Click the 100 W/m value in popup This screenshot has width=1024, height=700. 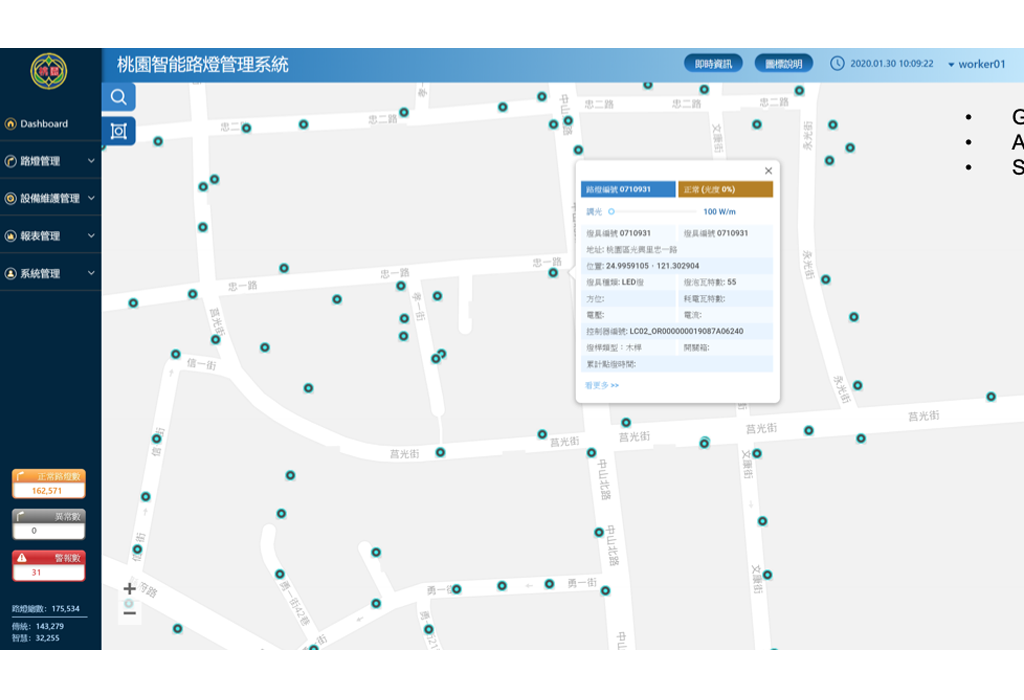pos(719,212)
